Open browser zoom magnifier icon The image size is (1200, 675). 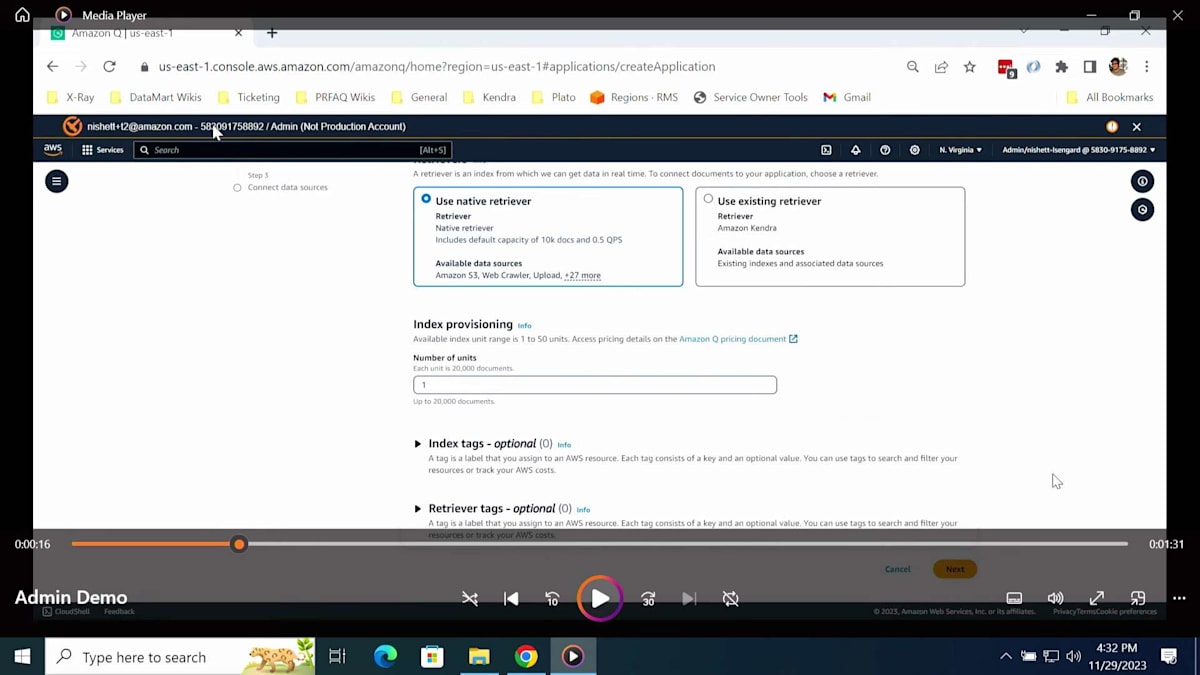pyautogui.click(x=912, y=67)
